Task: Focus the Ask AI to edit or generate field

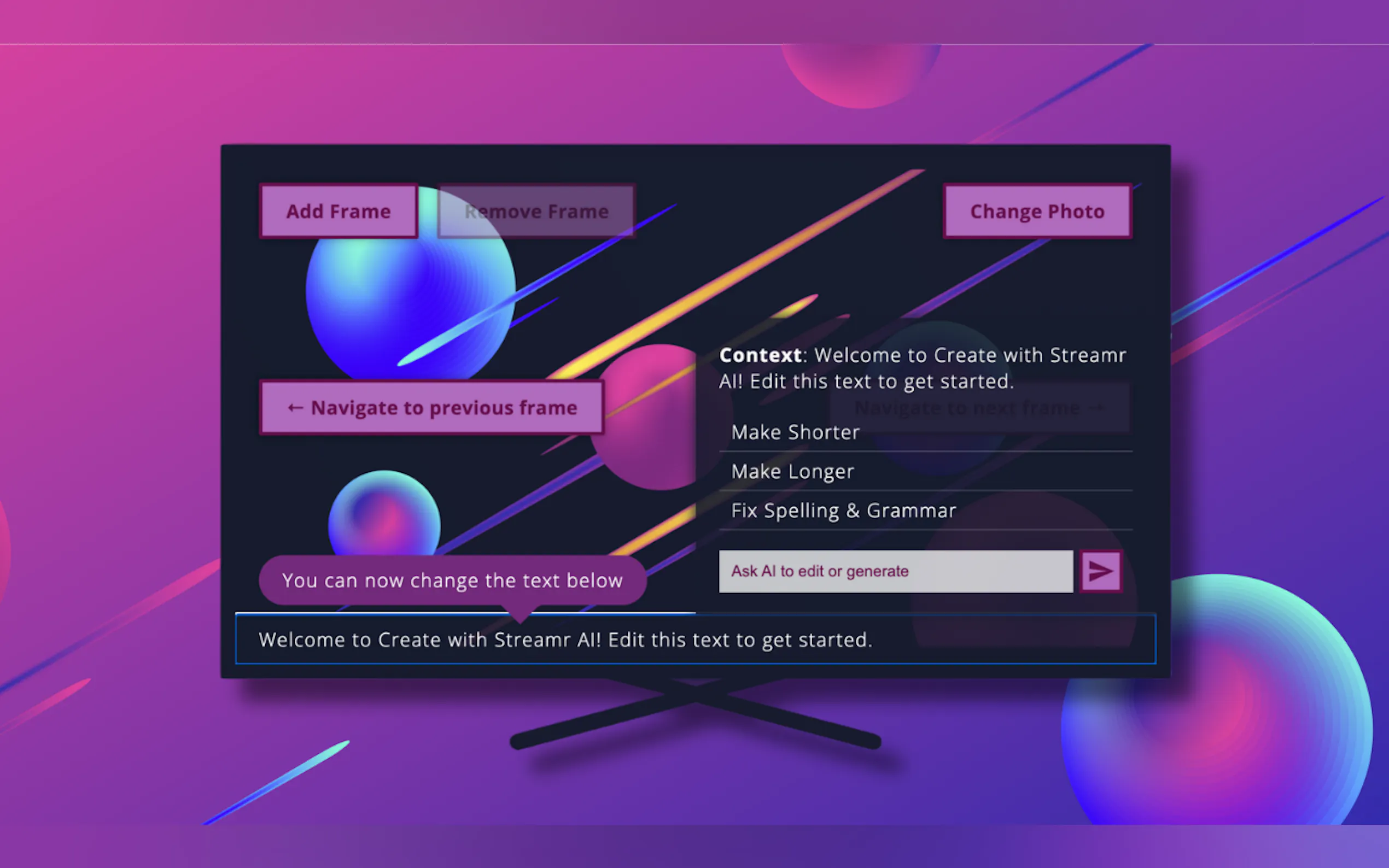Action: [895, 571]
